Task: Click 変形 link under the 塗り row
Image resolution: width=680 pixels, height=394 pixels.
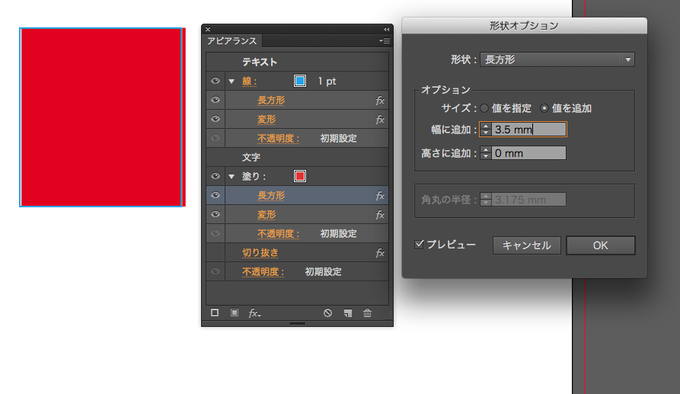Action: coord(267,215)
